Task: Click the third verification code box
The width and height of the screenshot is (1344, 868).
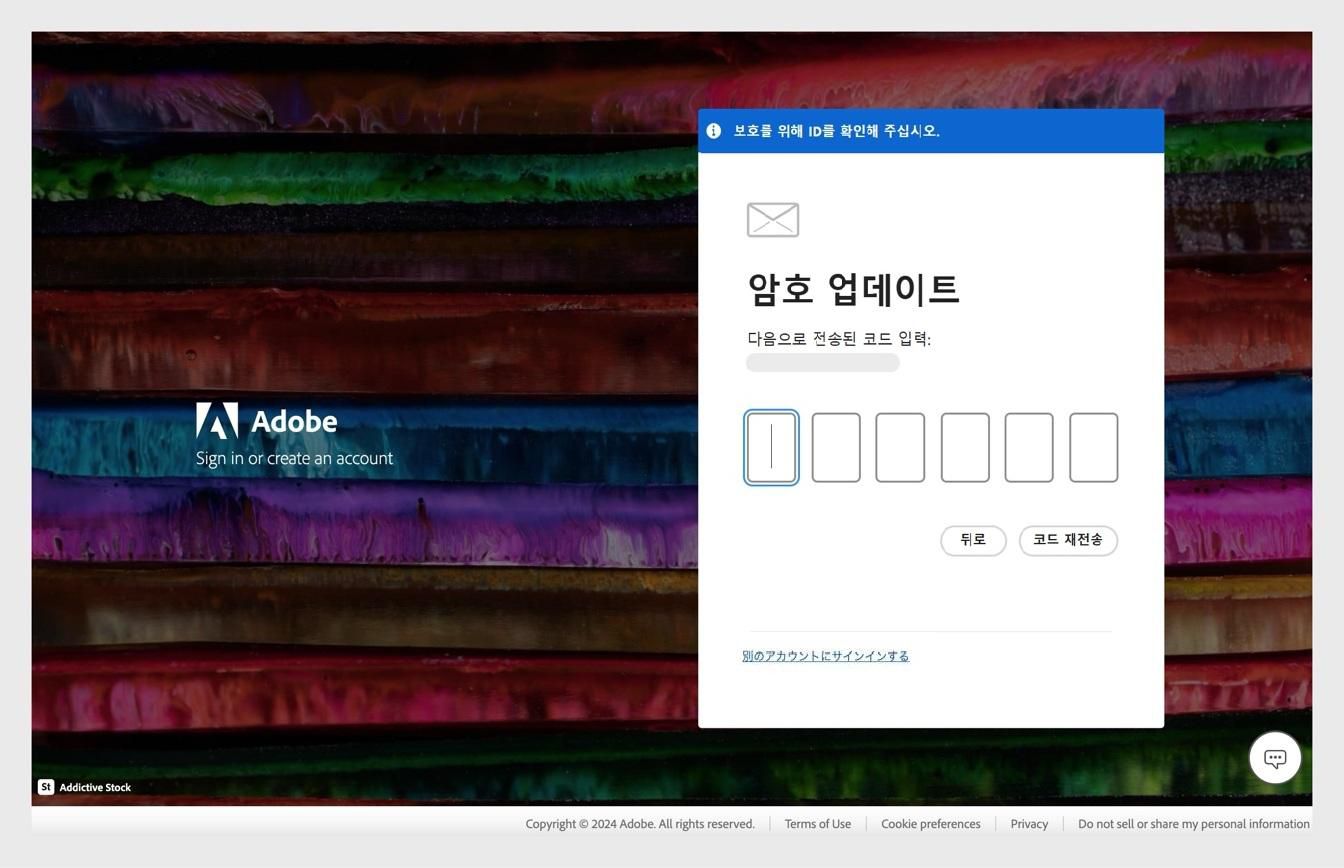Action: point(899,447)
